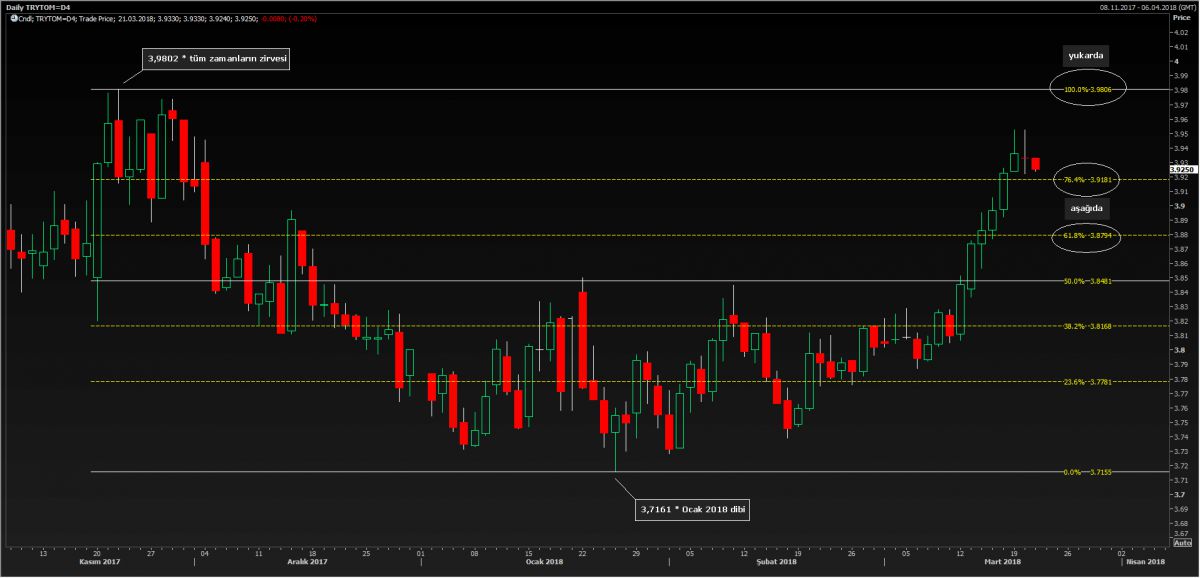1200x578 pixels.
Task: Click the '0.0%~3.7155' Fibonacci level label
Action: pyautogui.click(x=1089, y=472)
